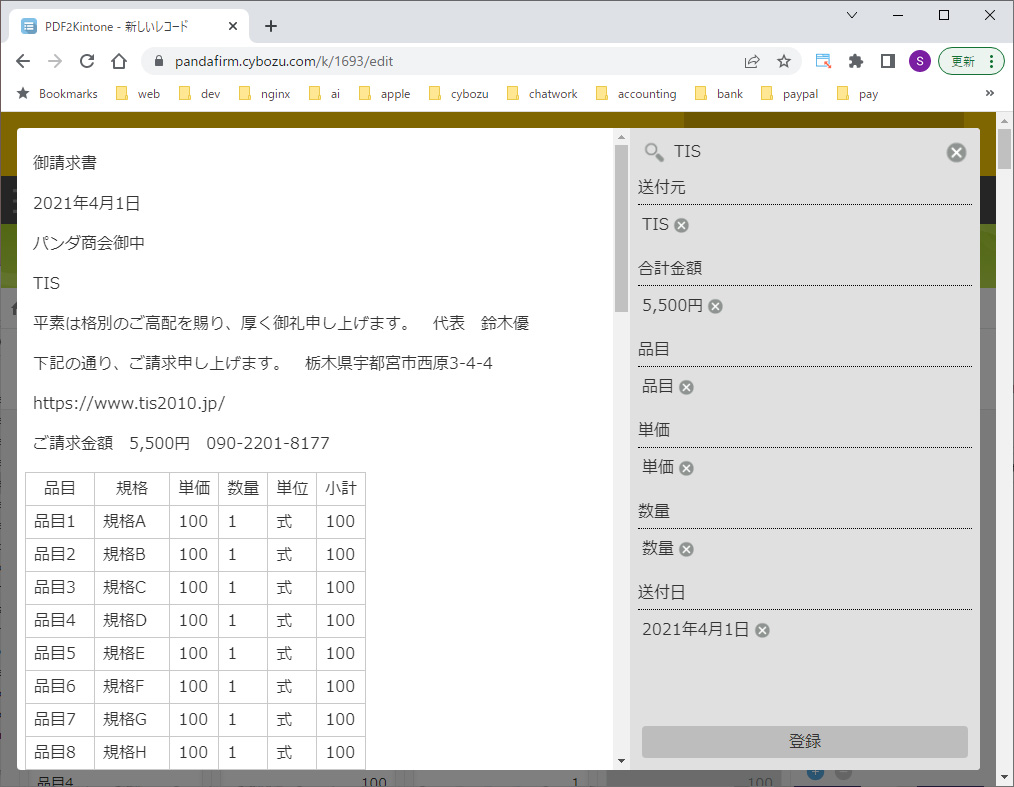
Task: Open the Chrome extensions puzzle icon
Action: (855, 61)
